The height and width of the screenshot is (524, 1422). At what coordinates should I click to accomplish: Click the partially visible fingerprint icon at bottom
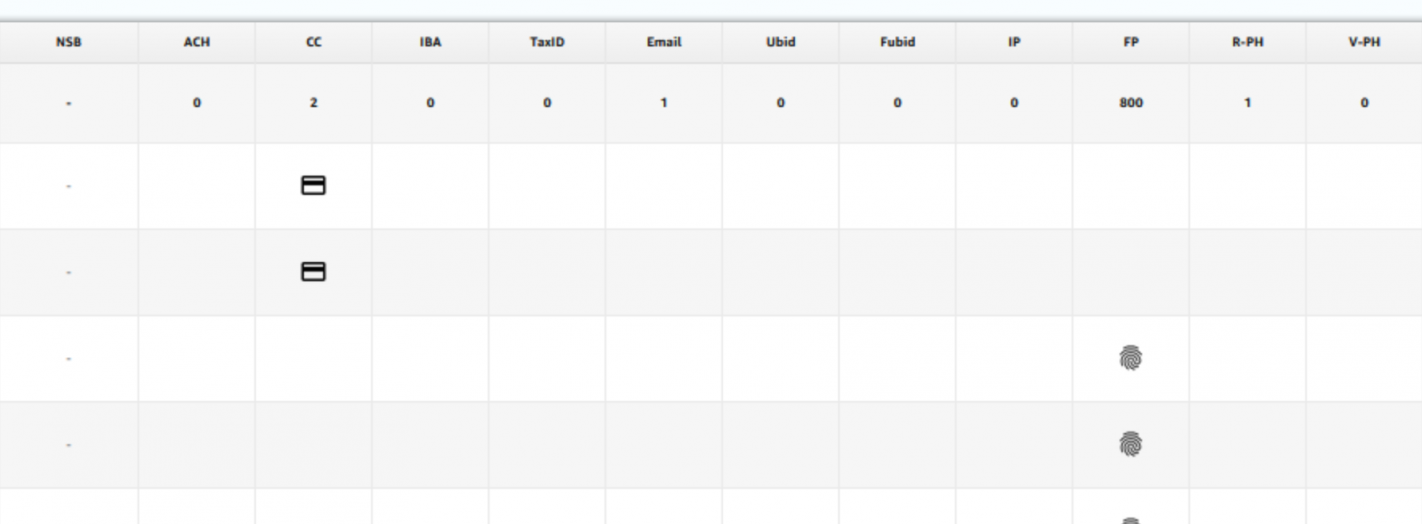1130,520
